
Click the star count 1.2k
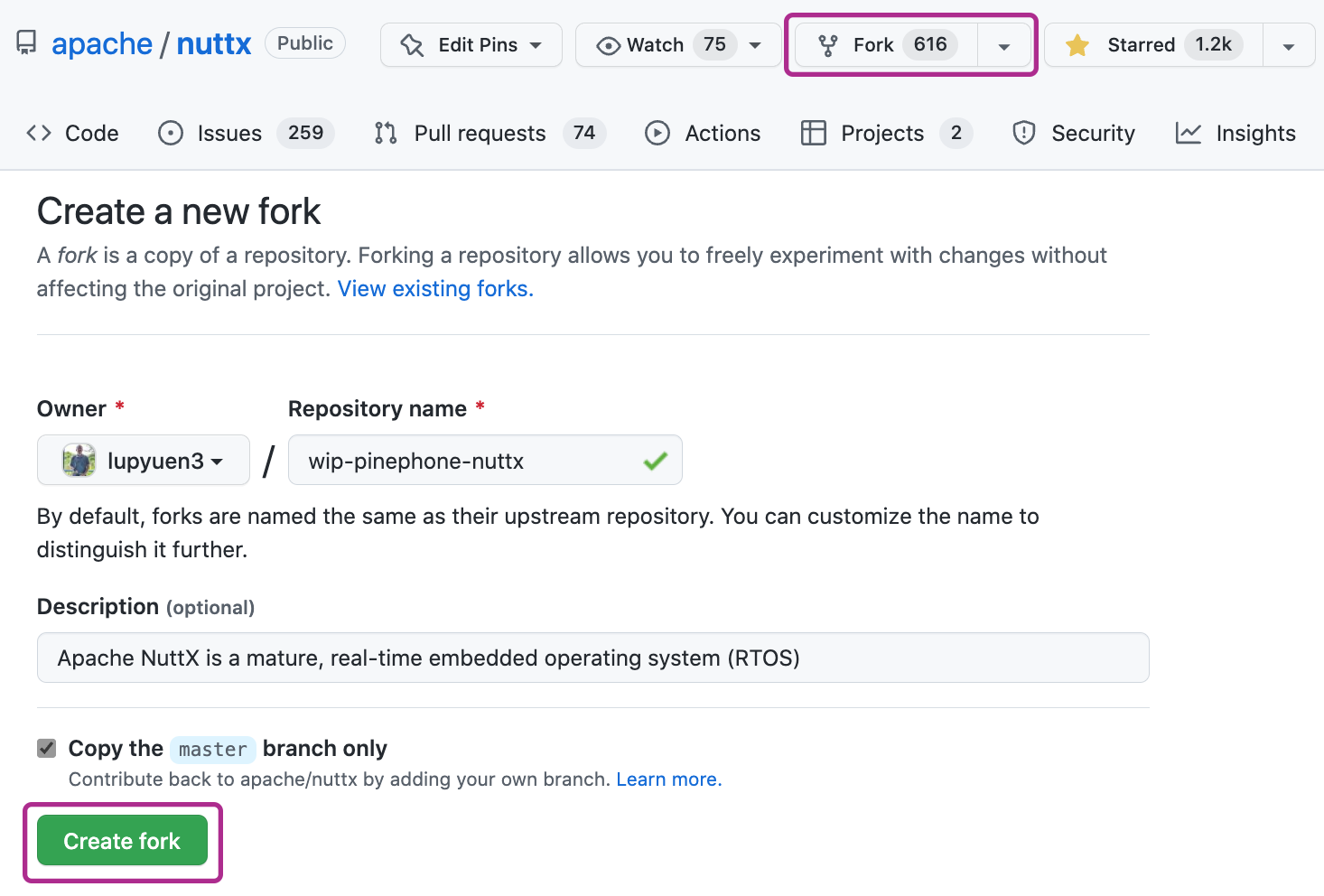[1214, 45]
